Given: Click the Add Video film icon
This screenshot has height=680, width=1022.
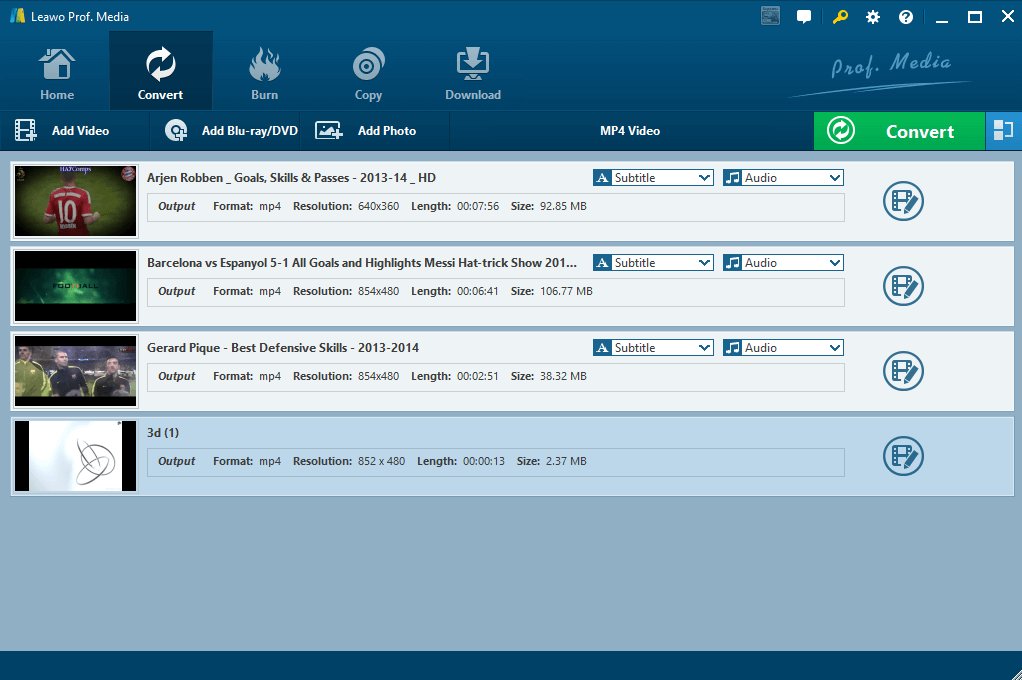Looking at the screenshot, I should click(26, 130).
